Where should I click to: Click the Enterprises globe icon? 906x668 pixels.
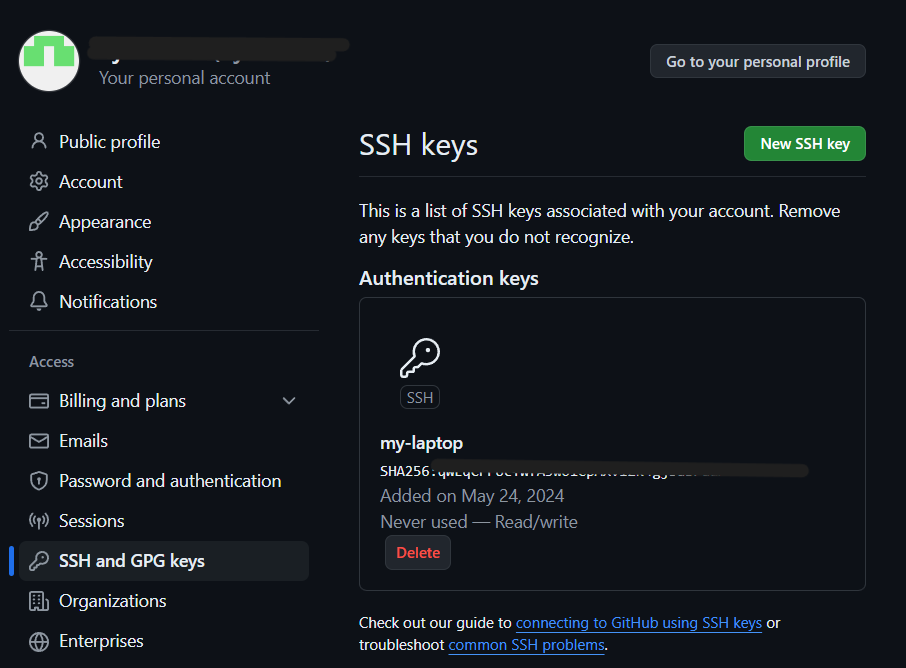coord(38,640)
